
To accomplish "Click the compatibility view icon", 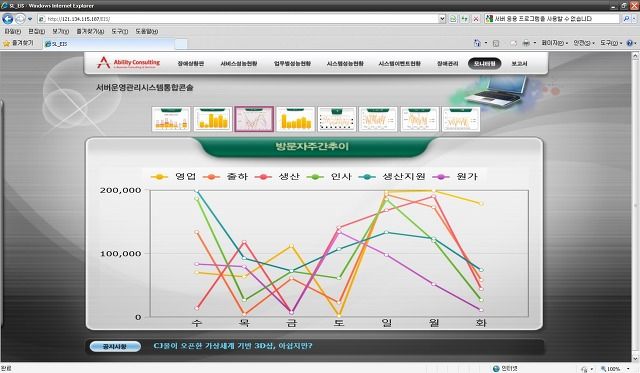I will 453,19.
